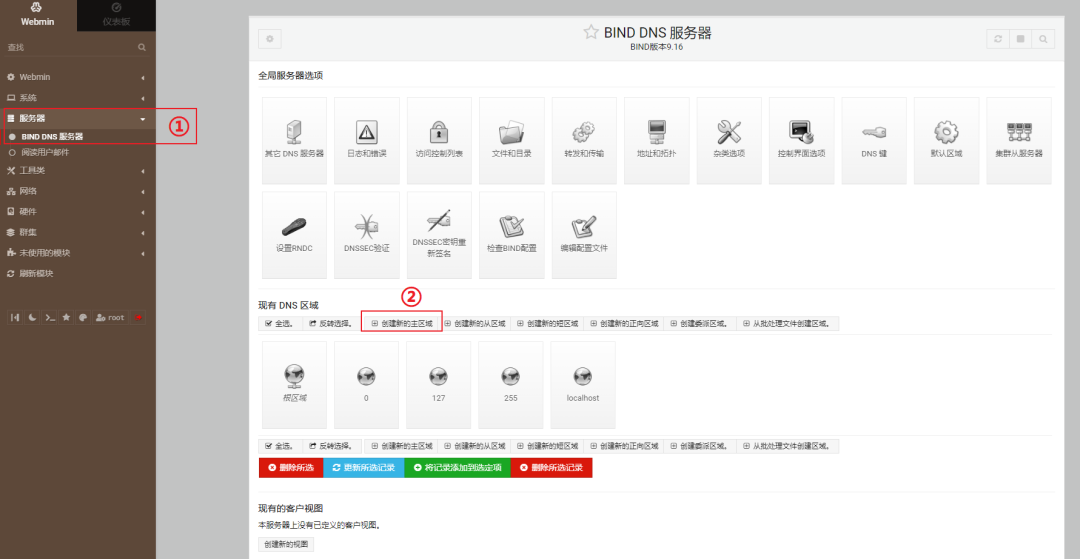Click 创建新的正向区域 above the zone icons
Image resolution: width=1080 pixels, height=559 pixels.
point(623,323)
